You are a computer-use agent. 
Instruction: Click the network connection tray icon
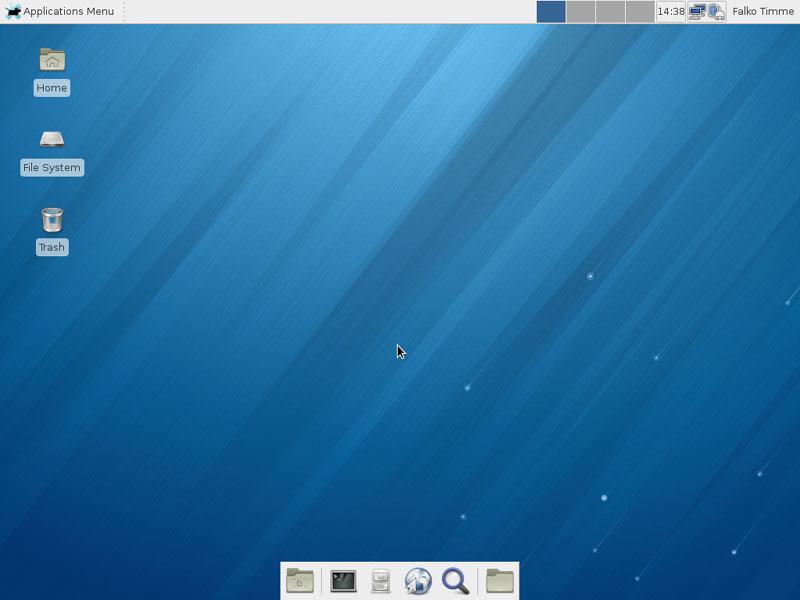pos(697,11)
